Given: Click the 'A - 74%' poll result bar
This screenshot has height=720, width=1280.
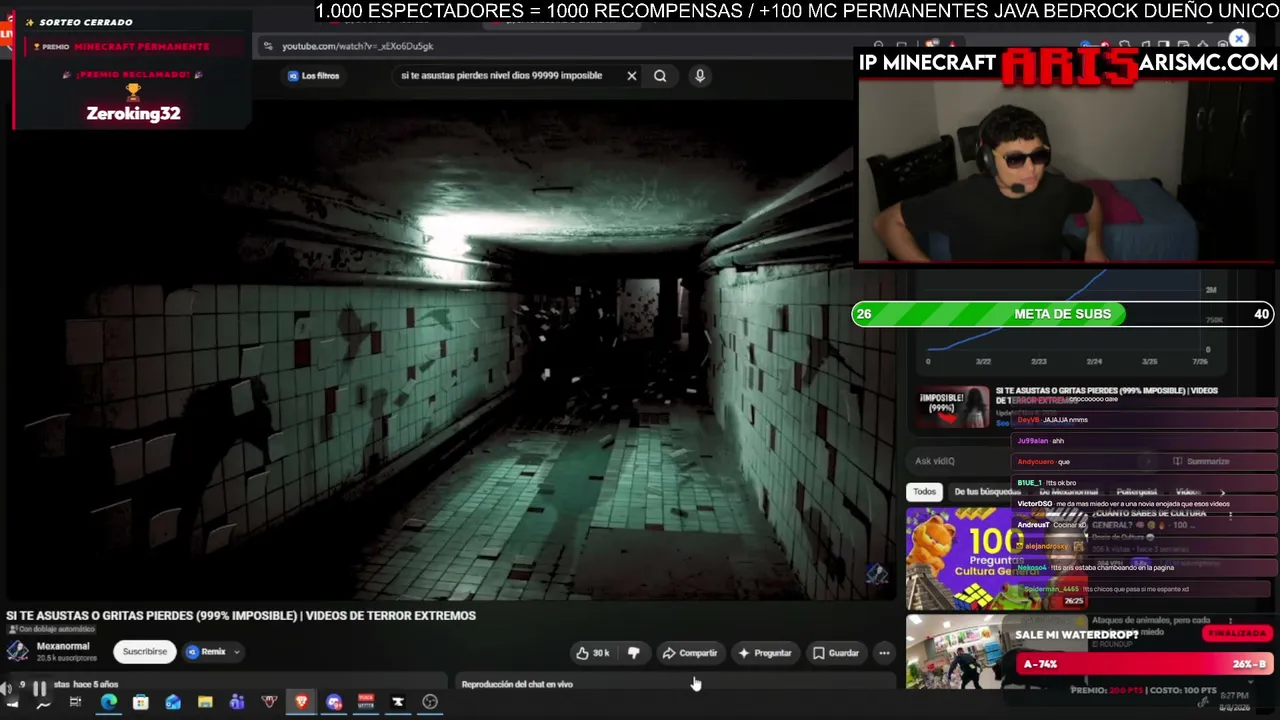Looking at the screenshot, I should coord(1144,664).
